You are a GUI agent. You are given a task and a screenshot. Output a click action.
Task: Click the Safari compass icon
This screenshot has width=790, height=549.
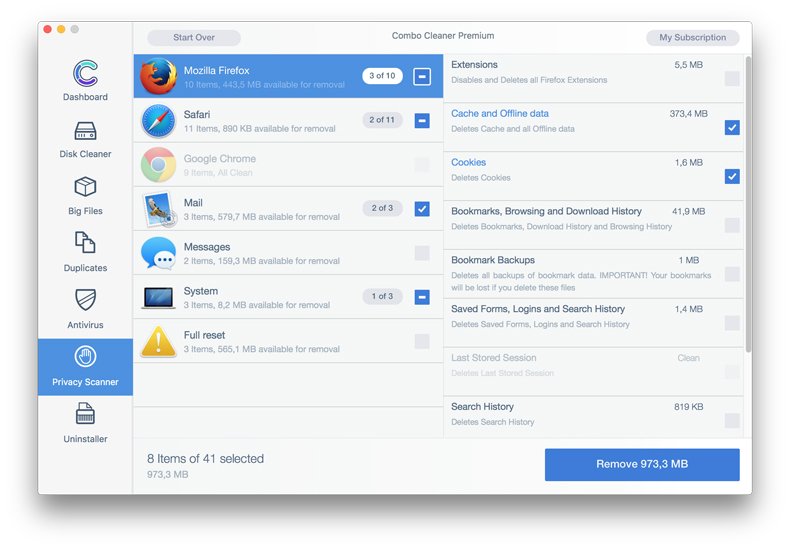coord(158,121)
